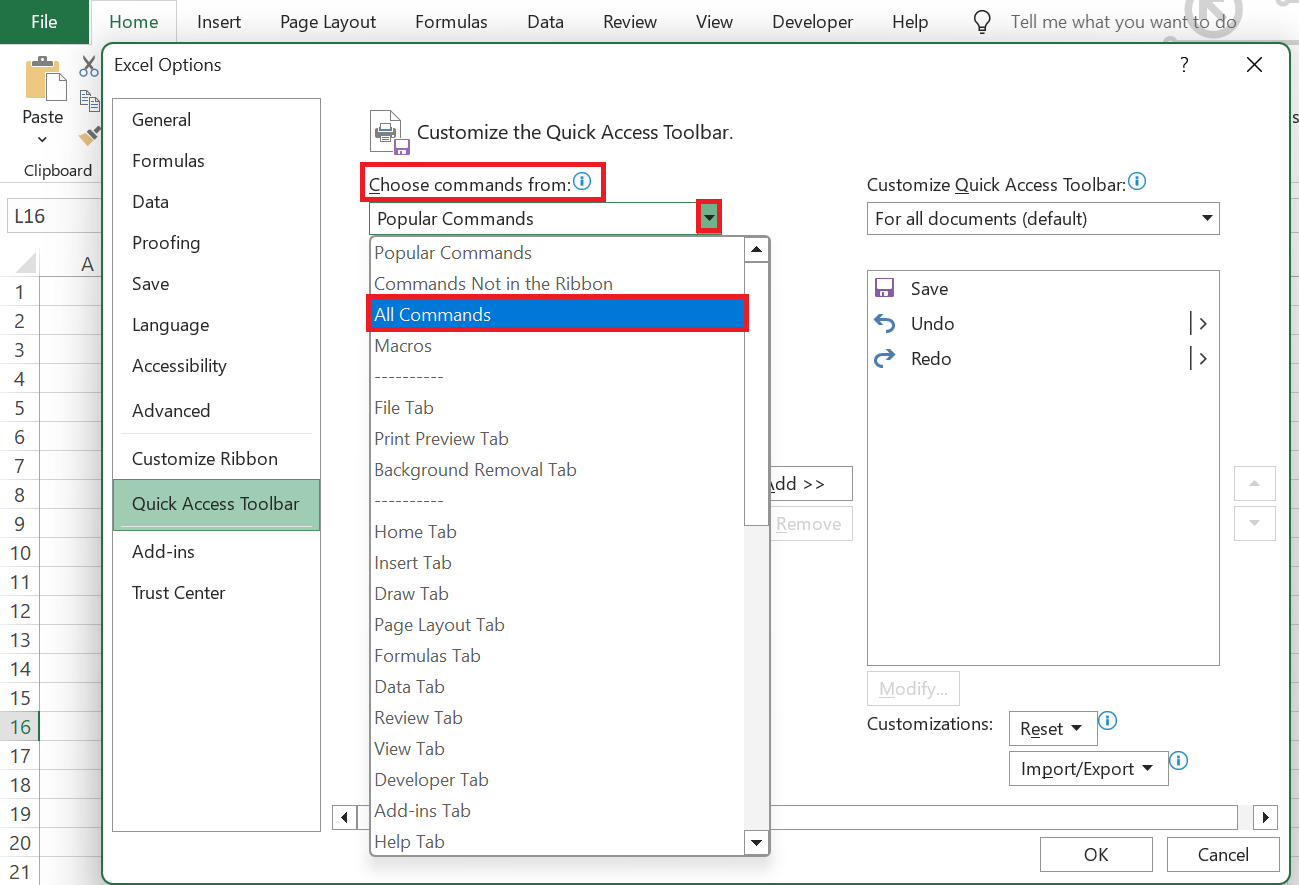Open the File ribbon tab
The width and height of the screenshot is (1299, 885).
44,21
